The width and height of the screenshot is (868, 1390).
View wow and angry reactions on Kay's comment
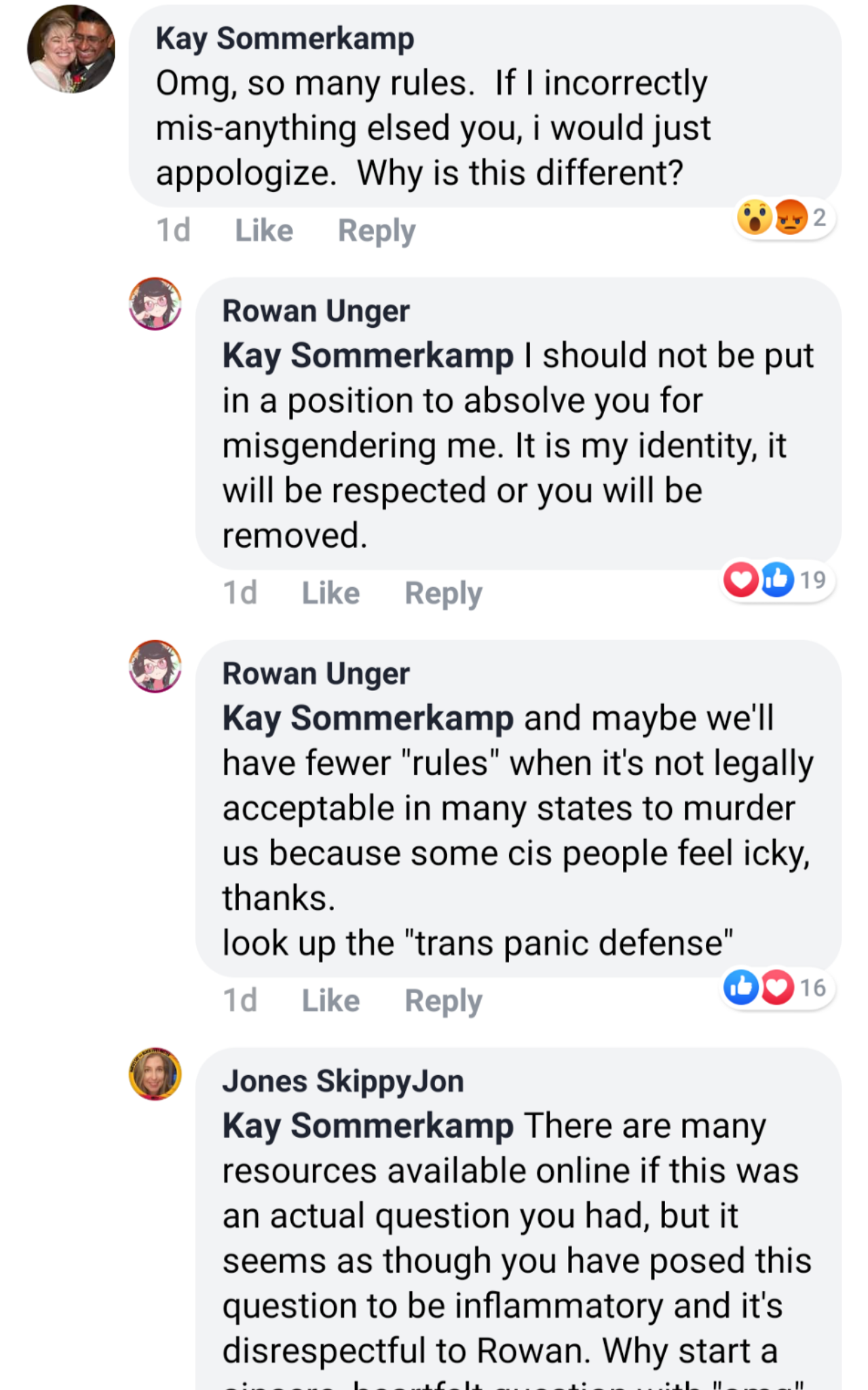coord(785,217)
